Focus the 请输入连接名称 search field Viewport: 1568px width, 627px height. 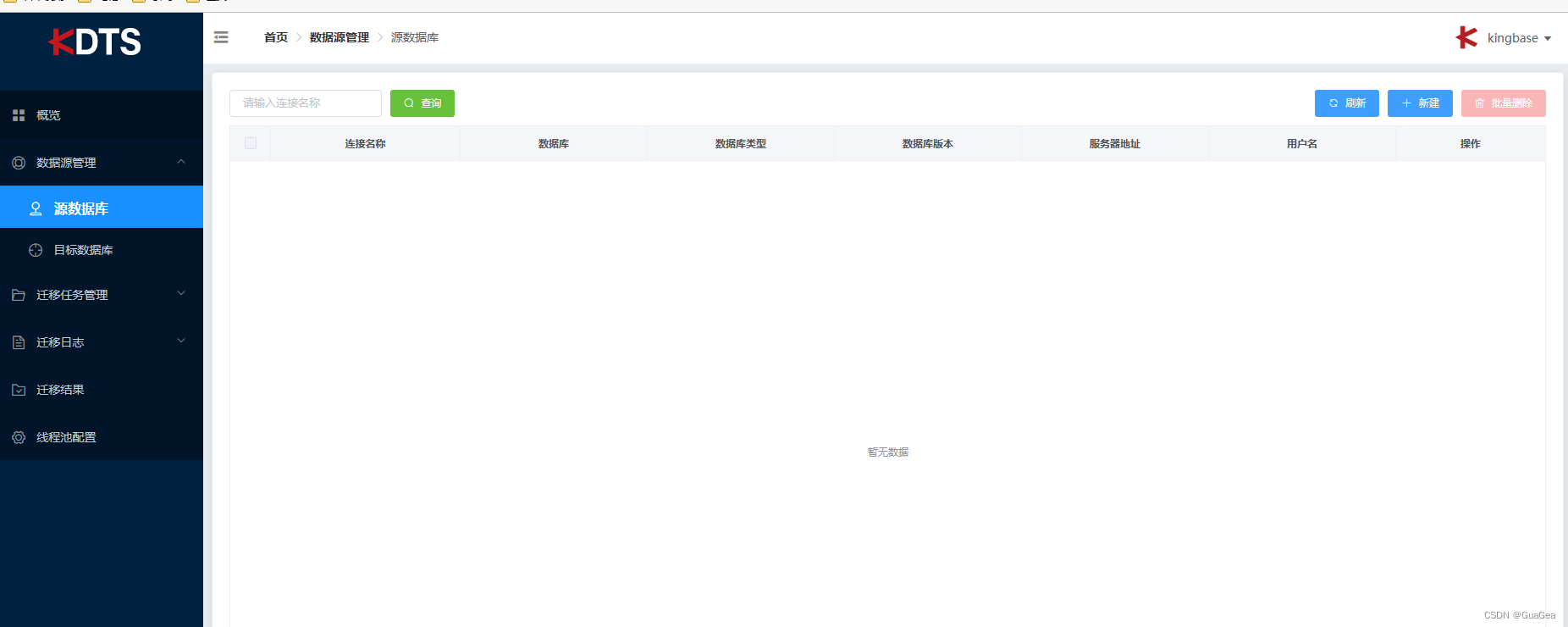click(306, 103)
